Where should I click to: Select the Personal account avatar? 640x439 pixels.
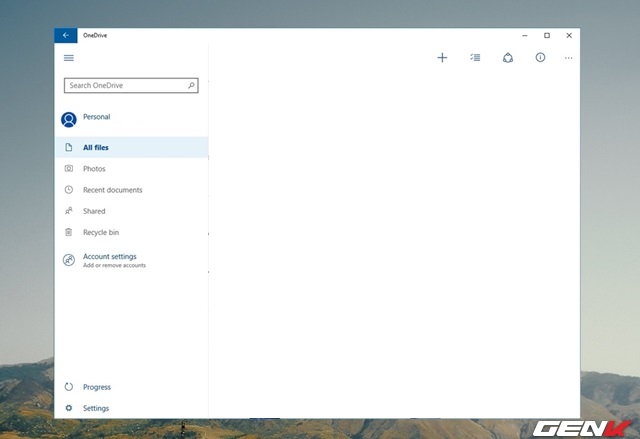(69, 119)
